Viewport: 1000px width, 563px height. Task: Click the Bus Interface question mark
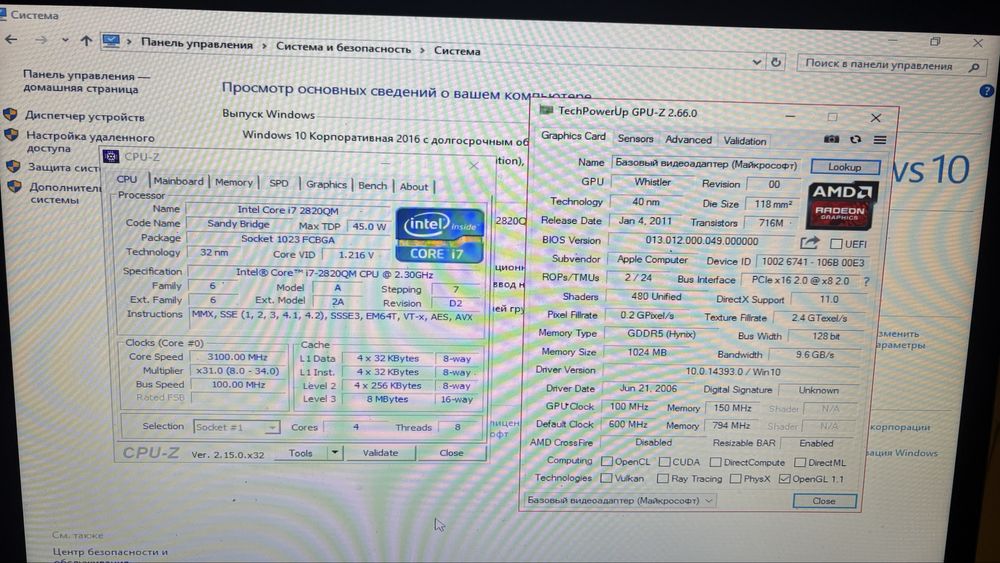[x=866, y=281]
